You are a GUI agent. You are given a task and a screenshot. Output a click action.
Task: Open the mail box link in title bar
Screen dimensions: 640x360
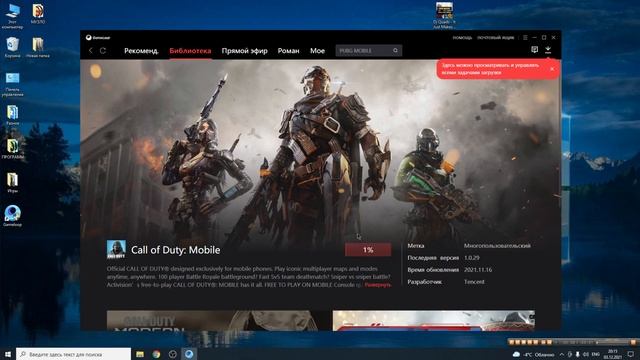[496, 38]
